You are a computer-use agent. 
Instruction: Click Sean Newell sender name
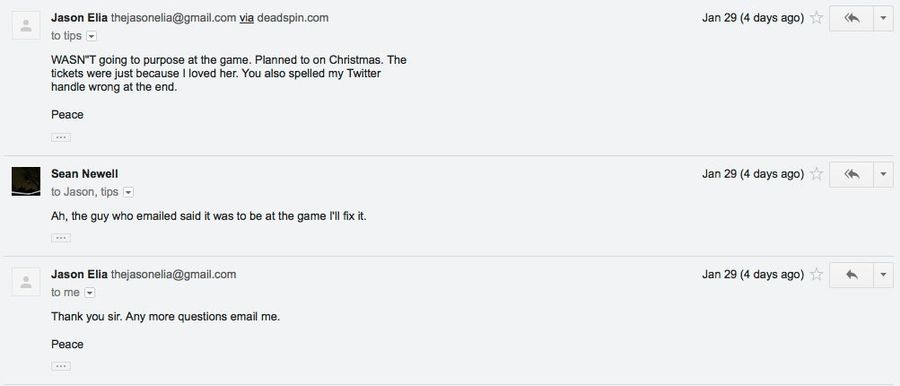point(84,174)
